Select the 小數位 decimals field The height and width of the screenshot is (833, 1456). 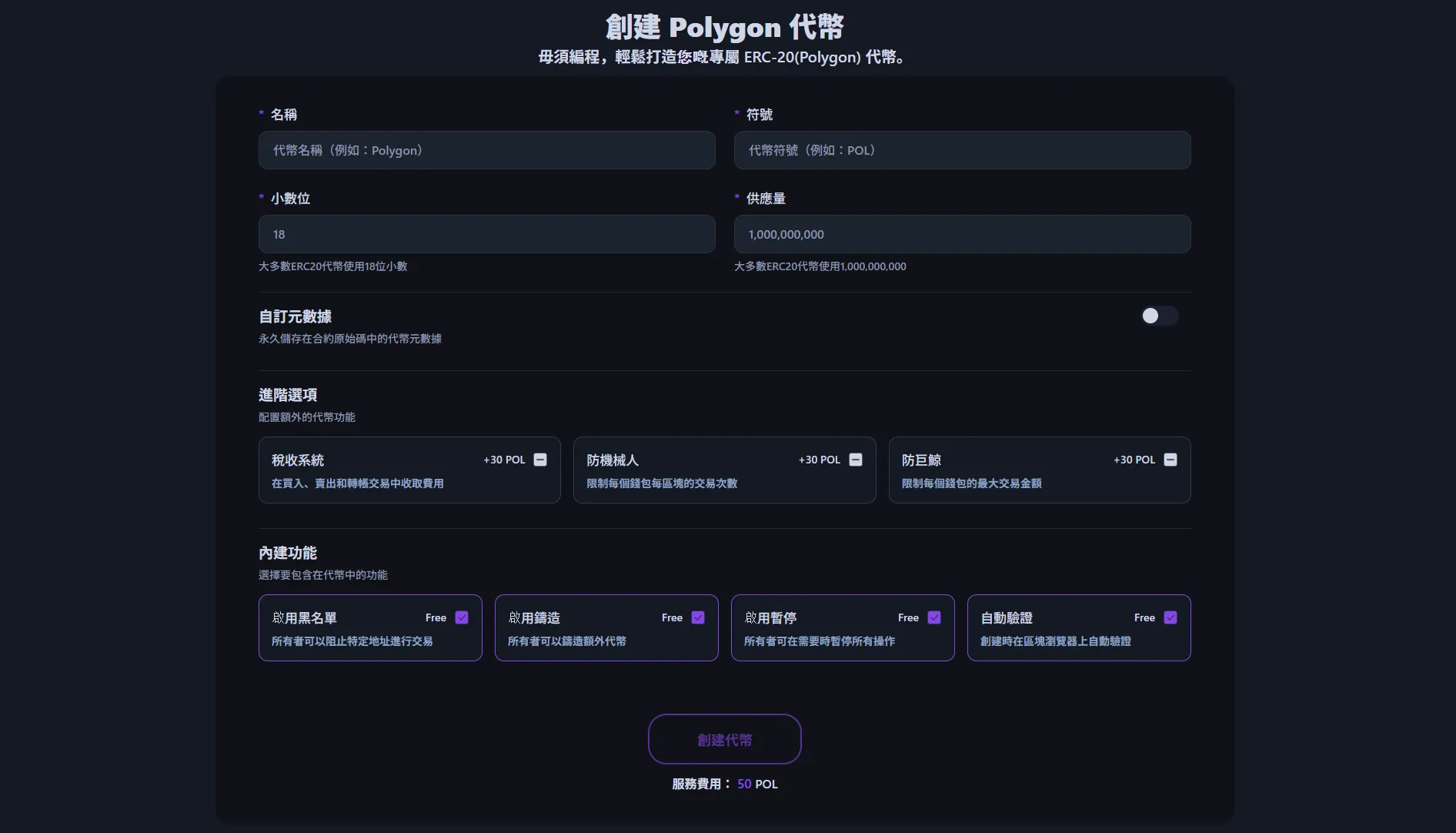click(486, 234)
